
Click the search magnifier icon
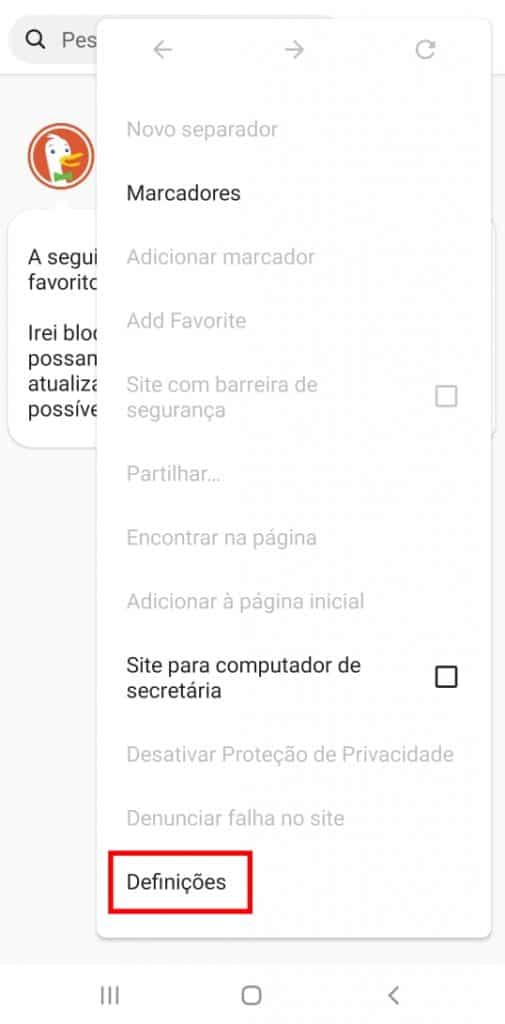35,40
